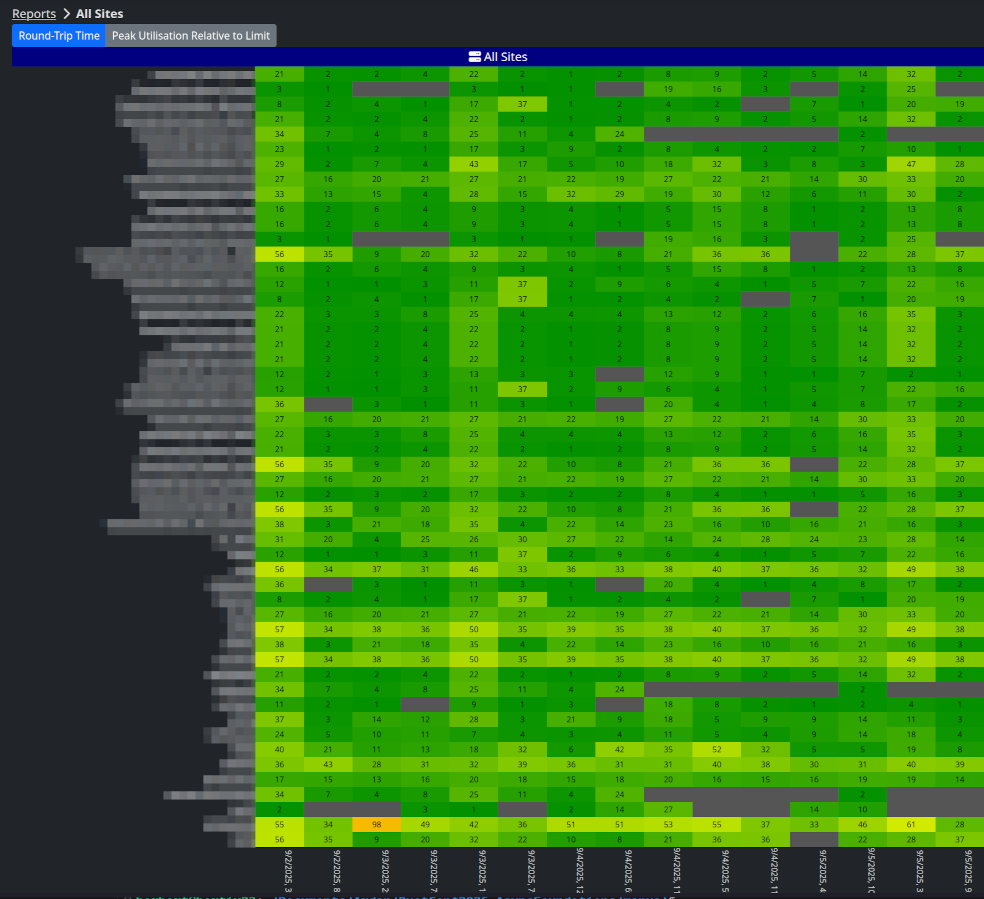Select the highlighted 56 cell on the left
The image size is (984, 899).
pos(279,254)
